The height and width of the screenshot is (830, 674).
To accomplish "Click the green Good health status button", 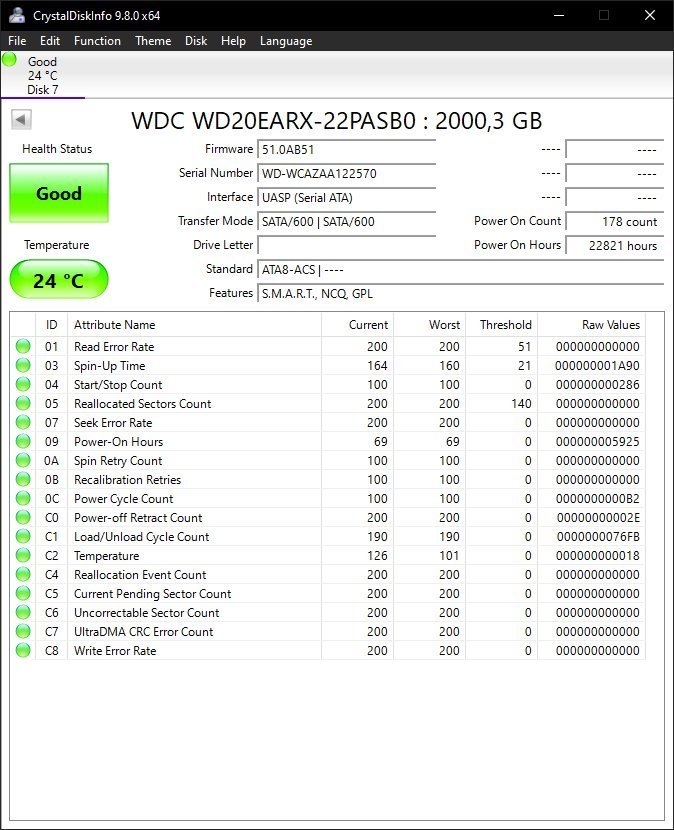I will (x=58, y=193).
